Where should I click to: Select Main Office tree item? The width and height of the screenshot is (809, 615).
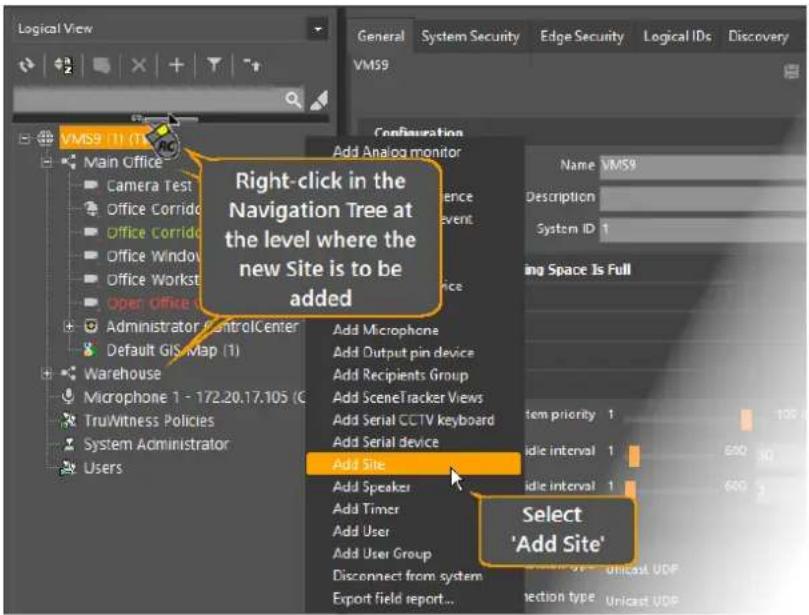(123, 162)
